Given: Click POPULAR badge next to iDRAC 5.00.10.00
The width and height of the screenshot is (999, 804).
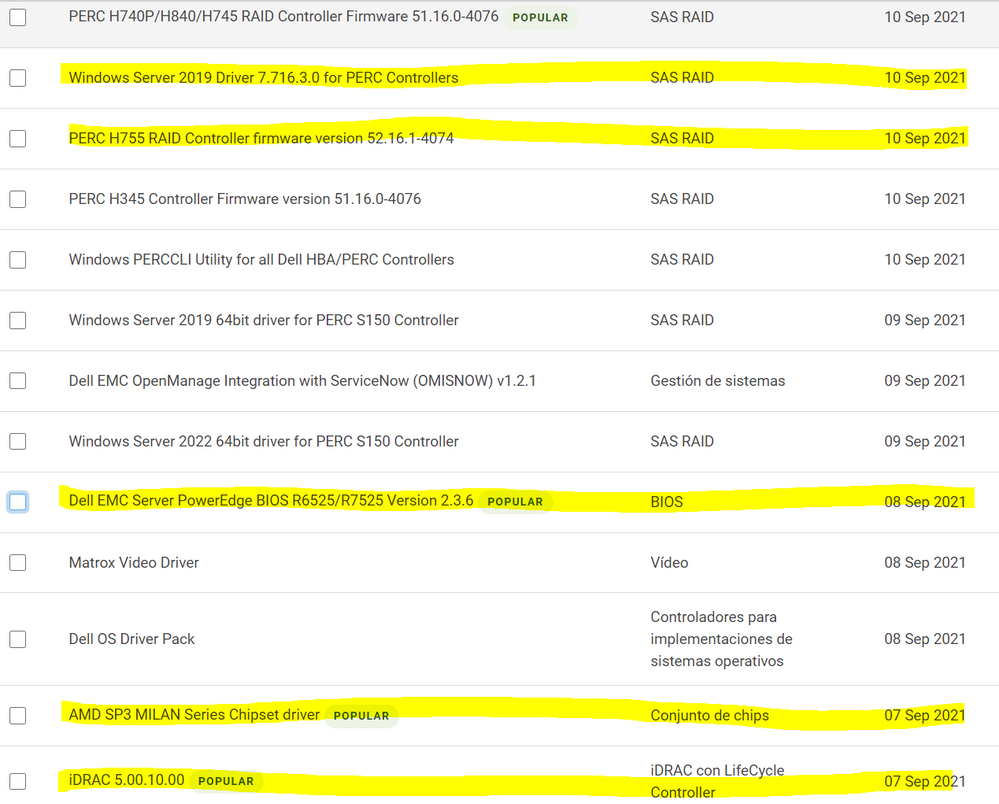Looking at the screenshot, I should [226, 781].
